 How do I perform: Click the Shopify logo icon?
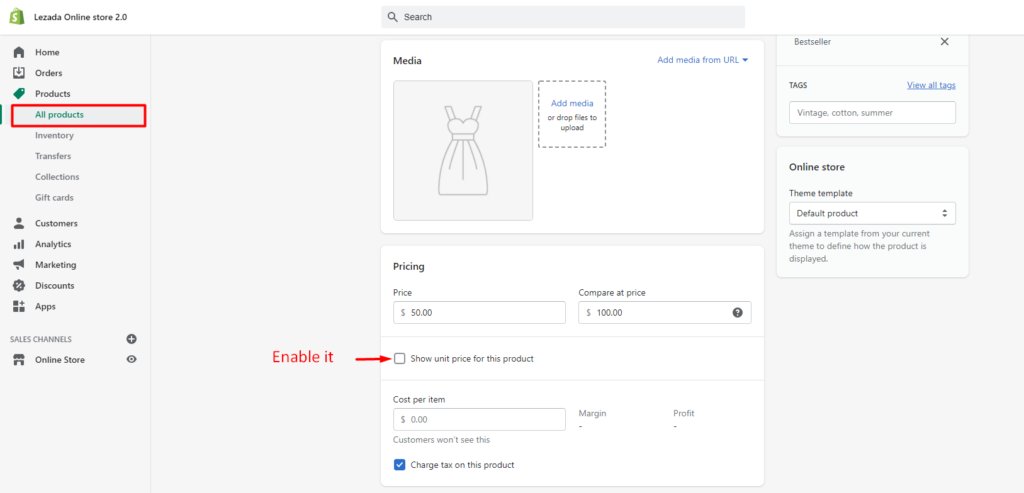click(x=16, y=17)
